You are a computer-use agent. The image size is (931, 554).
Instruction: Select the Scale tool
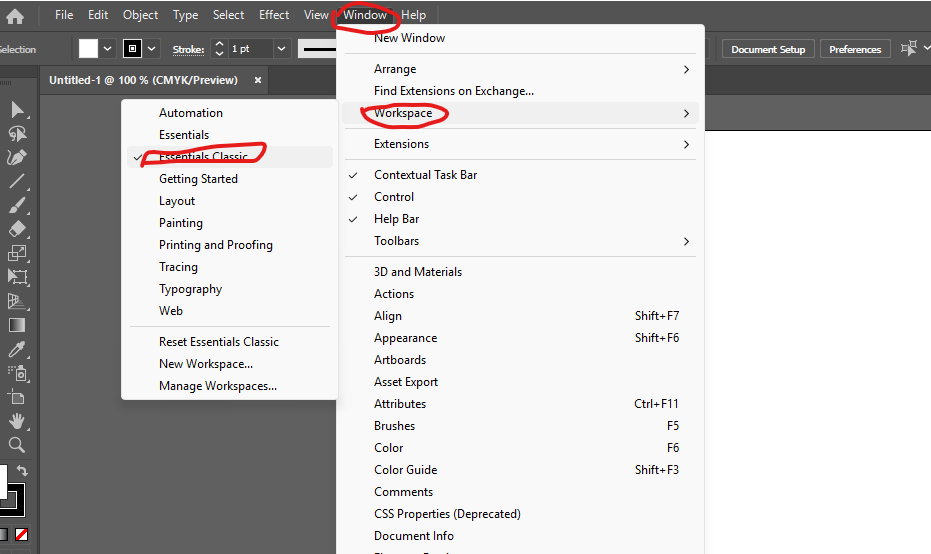17,253
